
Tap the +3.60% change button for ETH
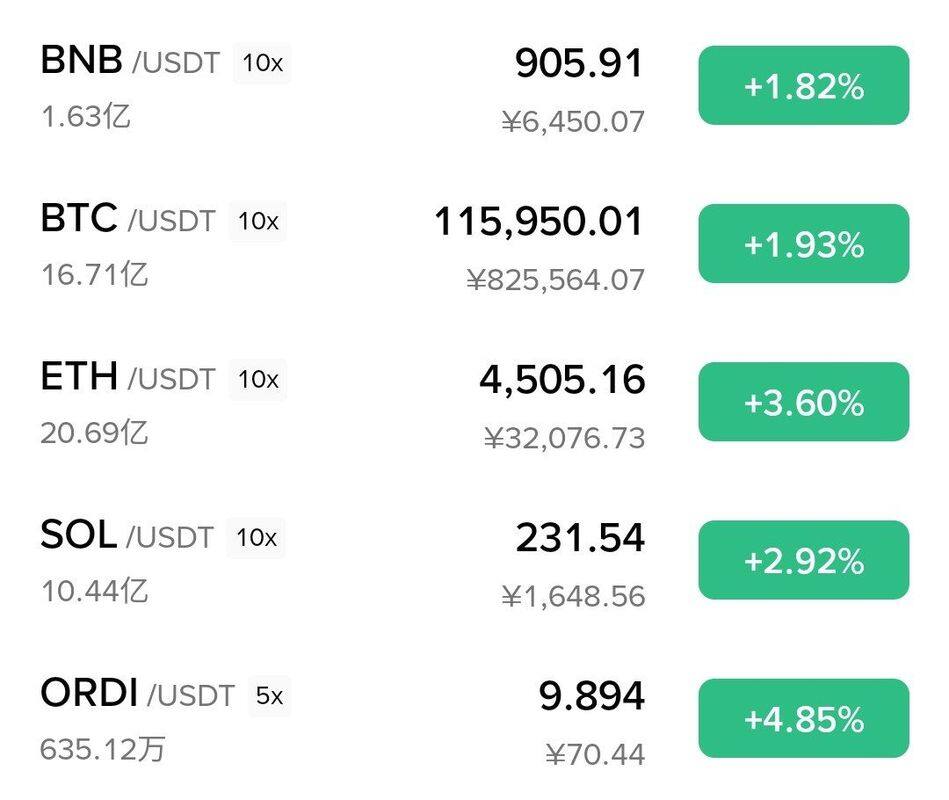pyautogui.click(x=804, y=402)
